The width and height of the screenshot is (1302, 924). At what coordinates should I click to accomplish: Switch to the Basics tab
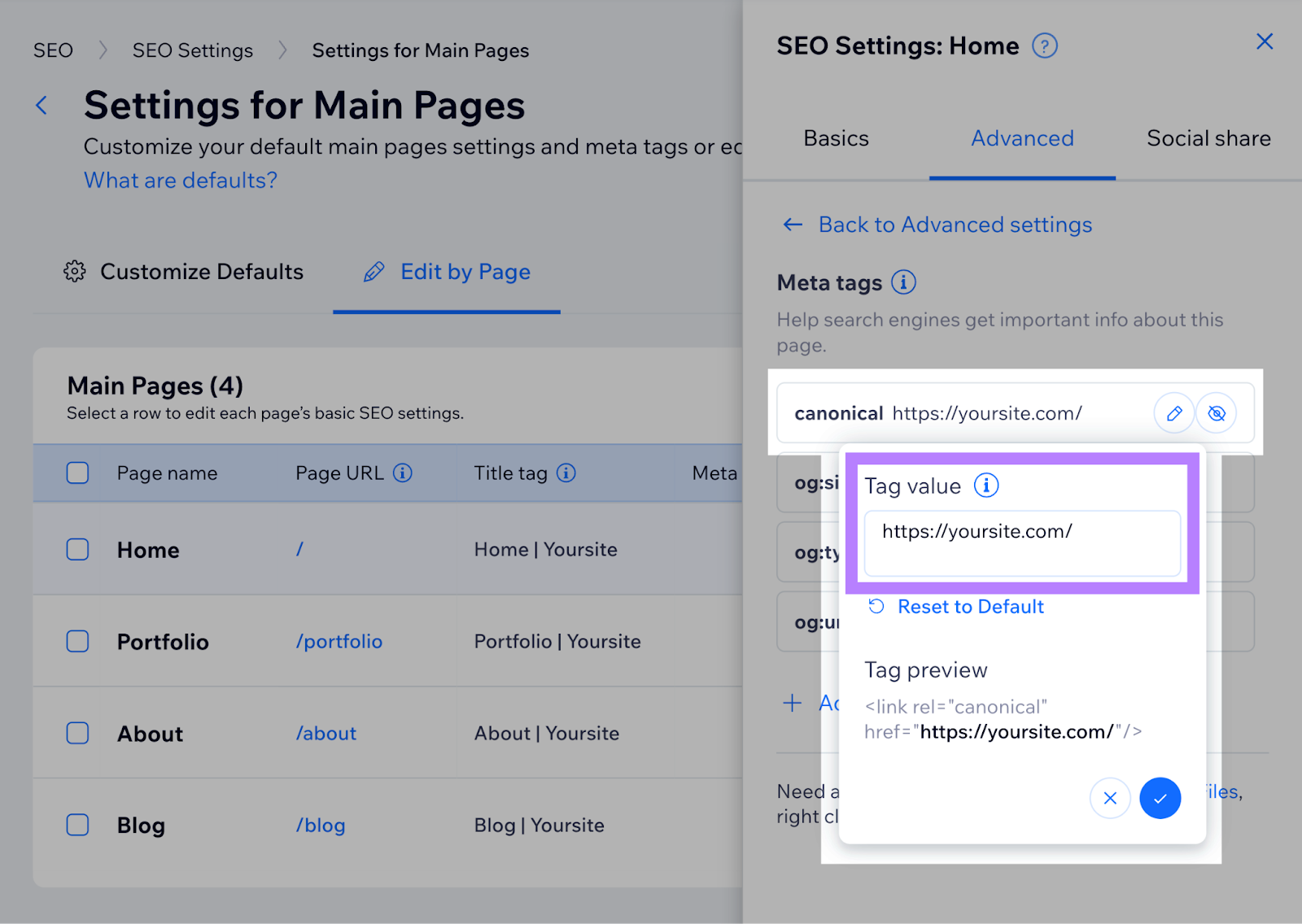[x=836, y=138]
